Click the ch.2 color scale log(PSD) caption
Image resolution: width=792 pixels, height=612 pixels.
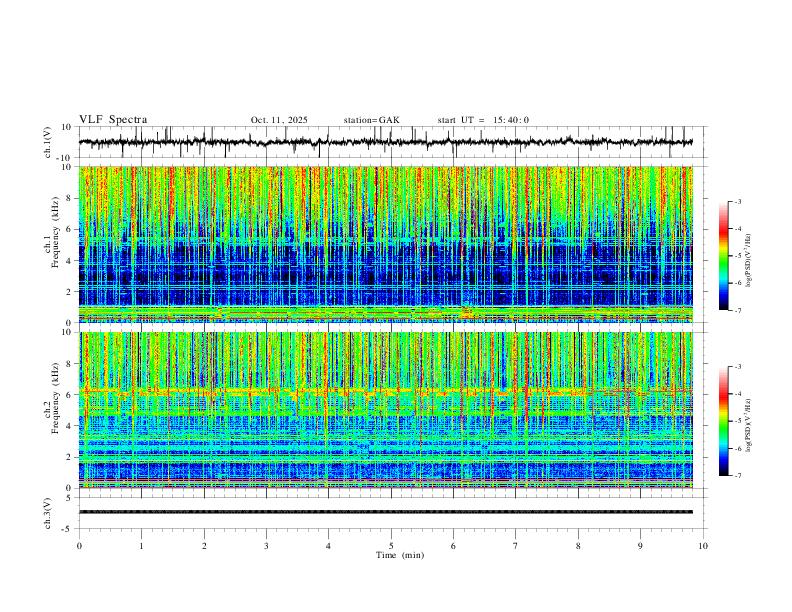[748, 425]
